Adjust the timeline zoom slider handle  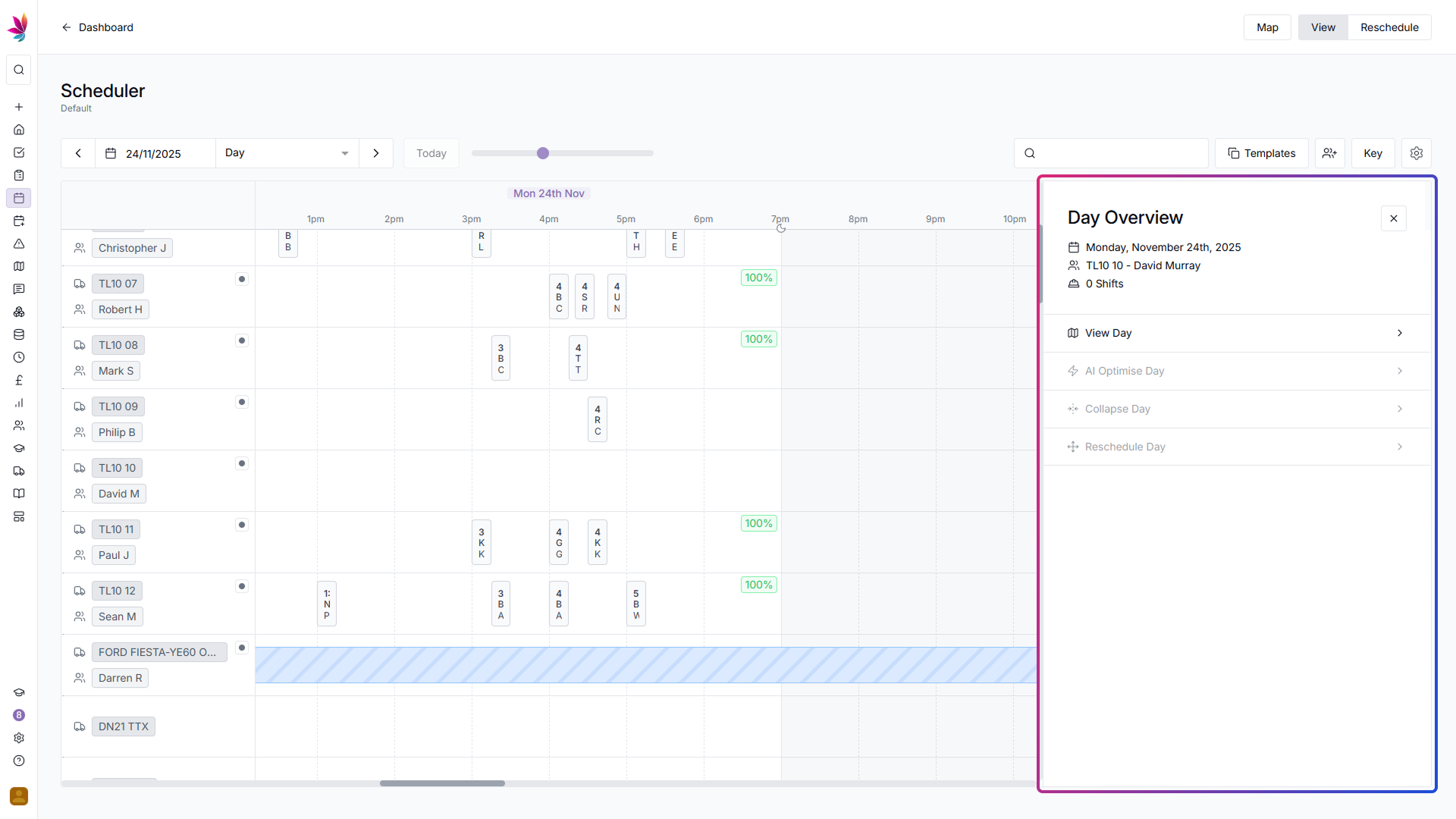coord(543,152)
